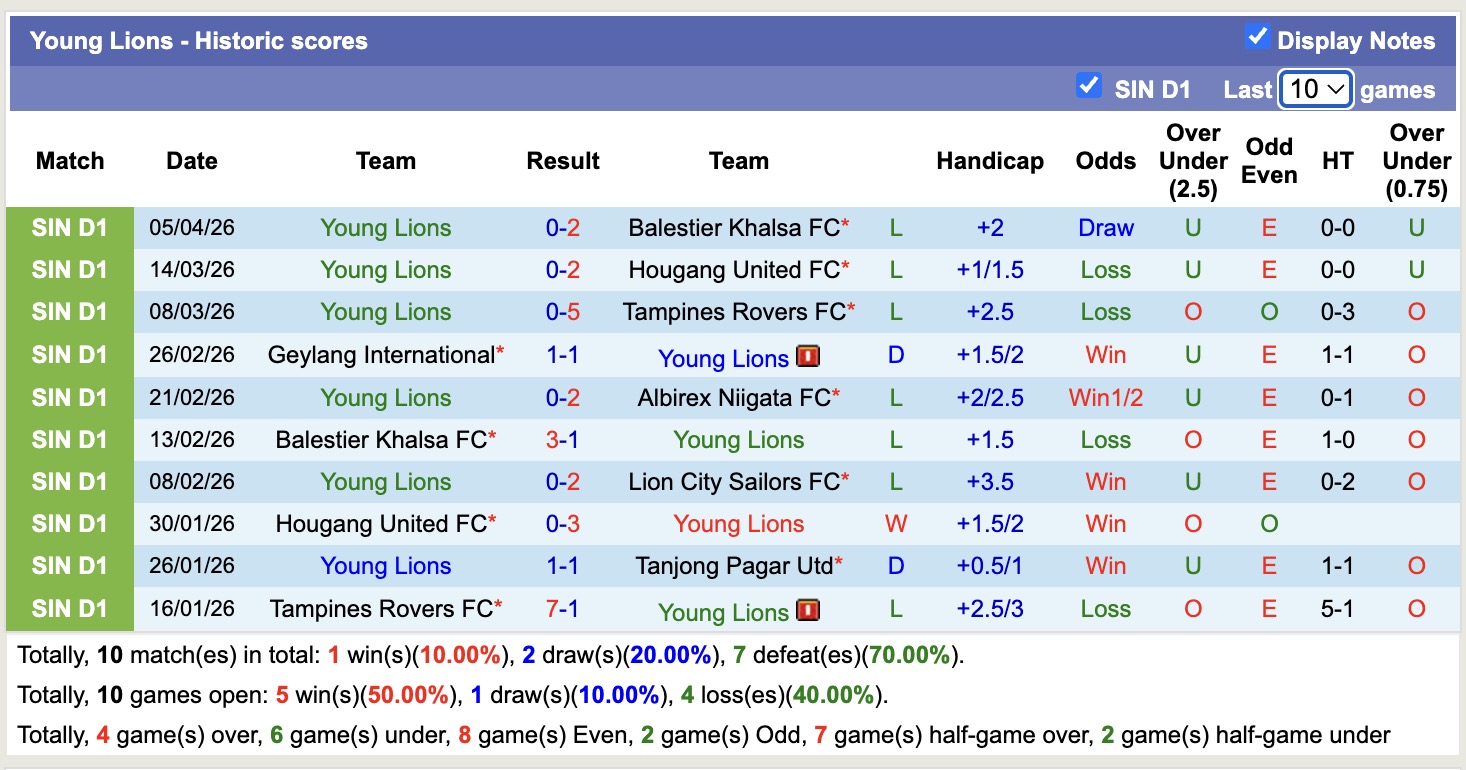Sort the table by the Date column header
Viewport: 1466px width, 770px height.
point(191,160)
